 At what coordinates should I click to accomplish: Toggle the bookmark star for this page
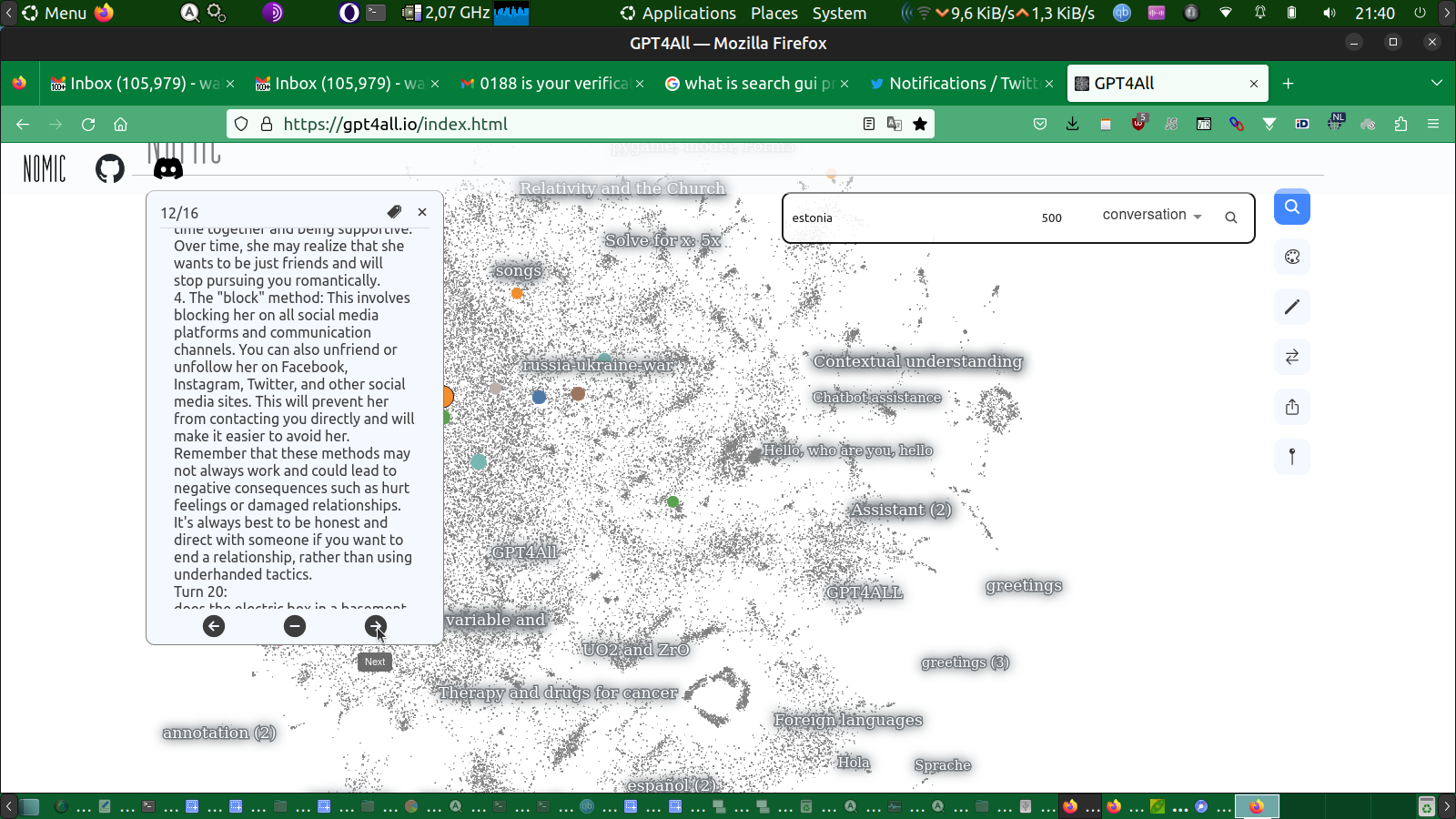click(x=920, y=124)
